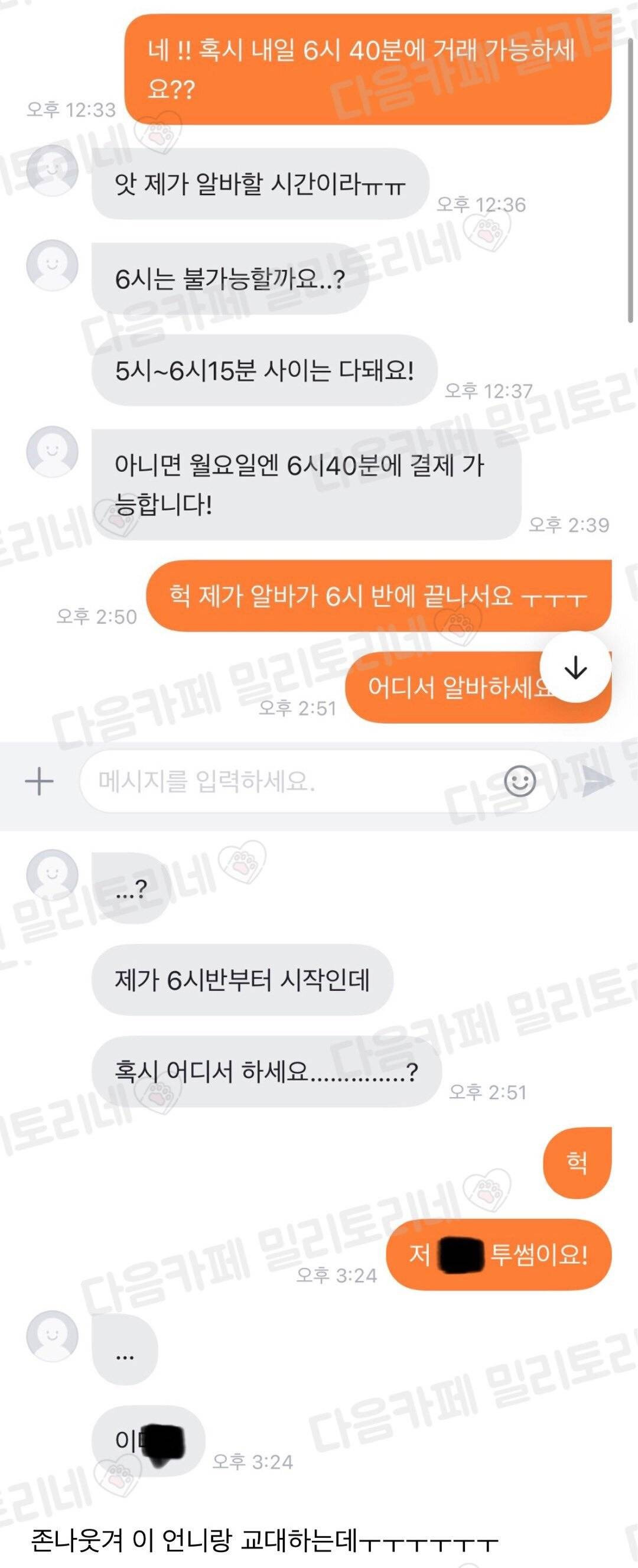Open the plus attachment menu

coord(40,780)
